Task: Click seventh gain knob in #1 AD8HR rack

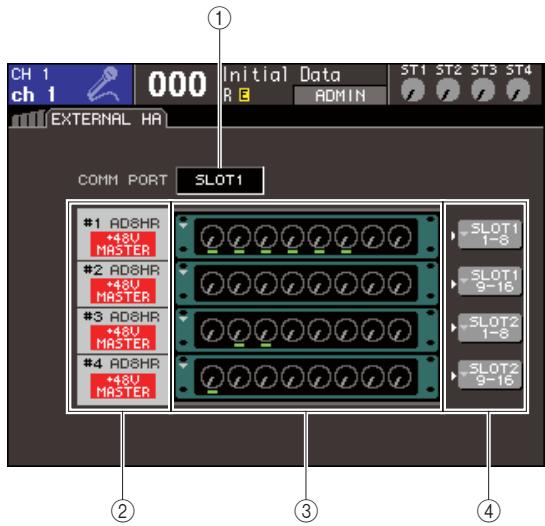Action: tap(373, 236)
